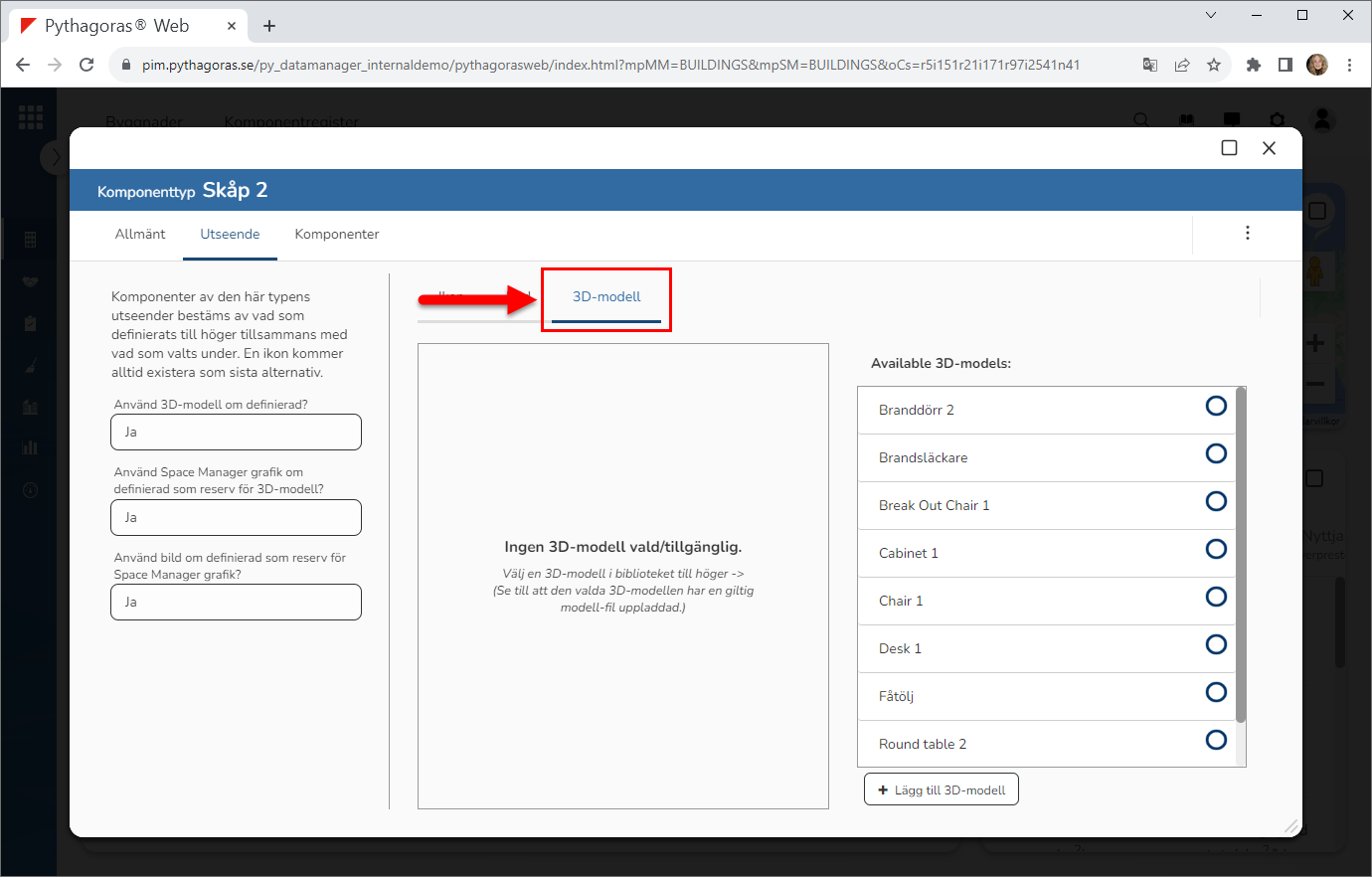Viewport: 1372px width, 877px height.
Task: Choose the Fåtölj model option
Action: coord(1215,692)
